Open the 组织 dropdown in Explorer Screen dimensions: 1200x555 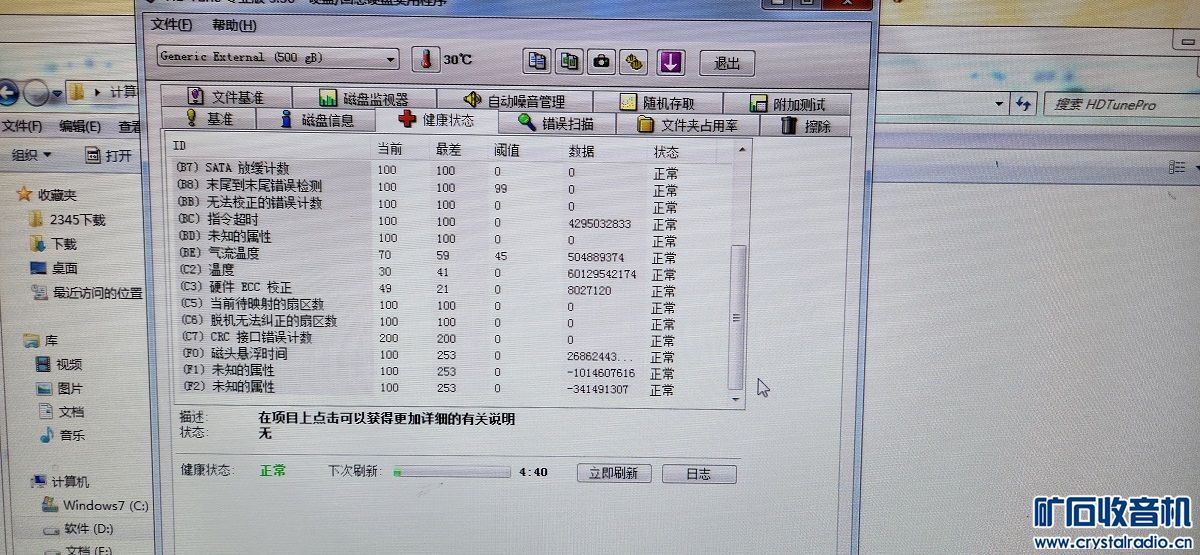click(31, 155)
